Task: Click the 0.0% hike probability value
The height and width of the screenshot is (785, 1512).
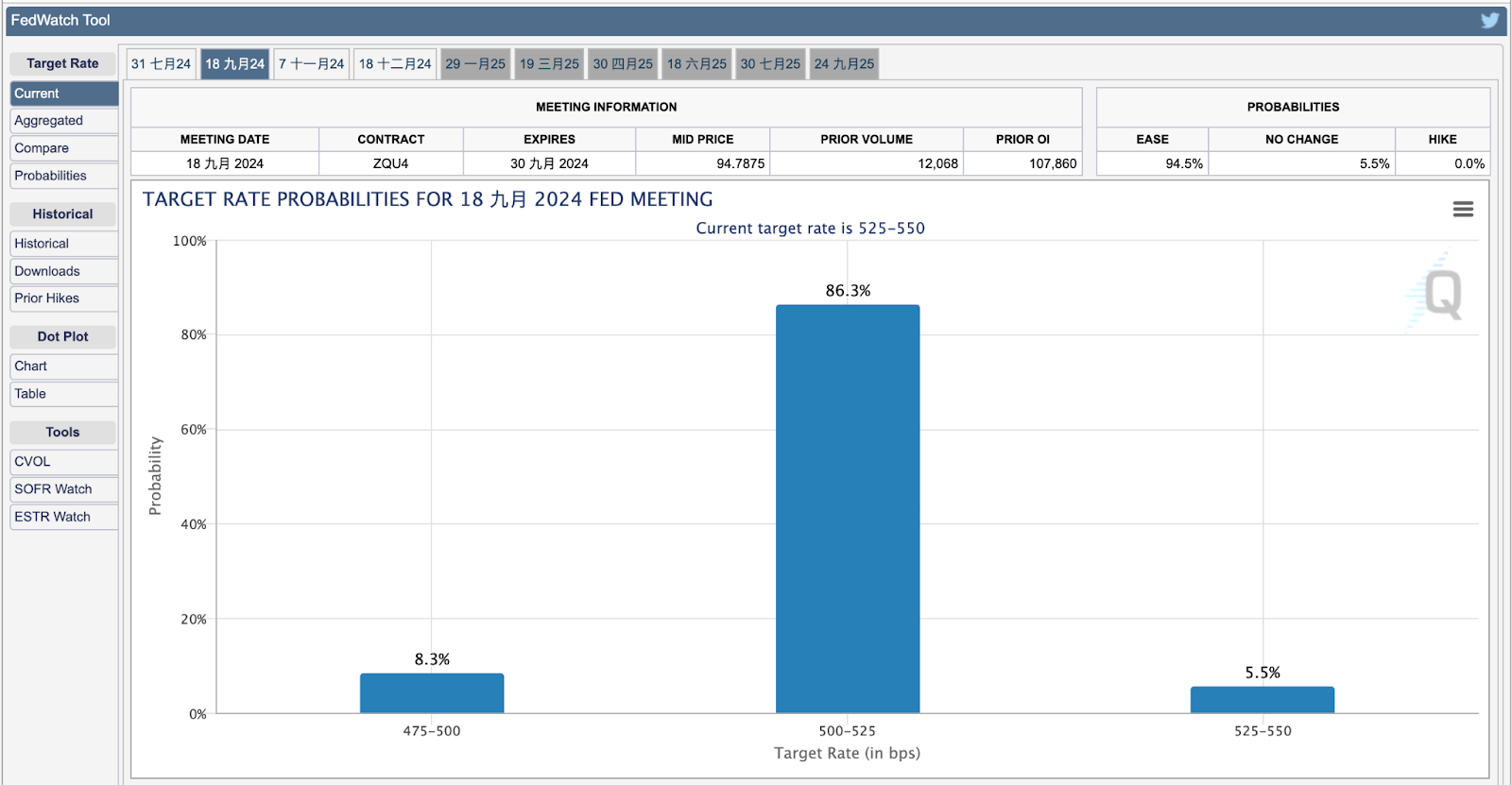Action: click(1469, 163)
